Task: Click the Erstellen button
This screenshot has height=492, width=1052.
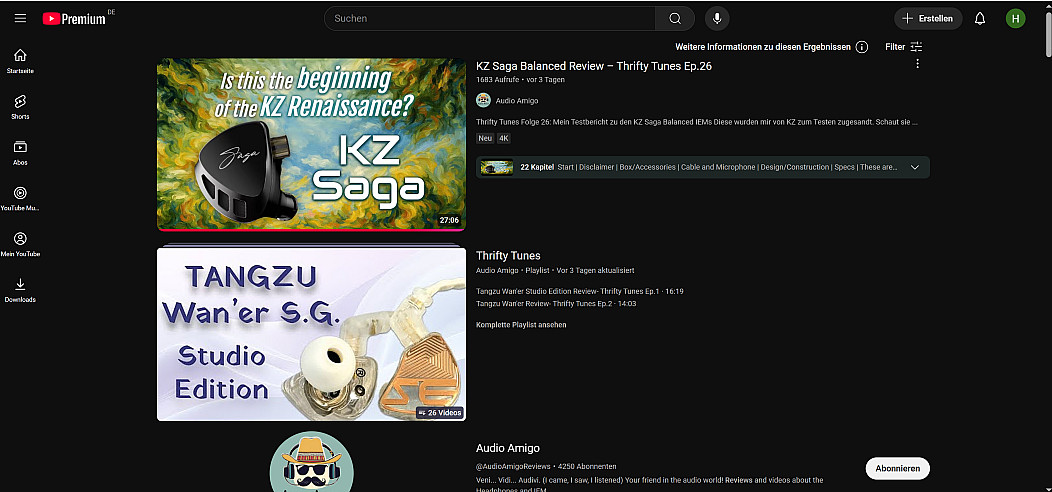Action: pos(928,18)
